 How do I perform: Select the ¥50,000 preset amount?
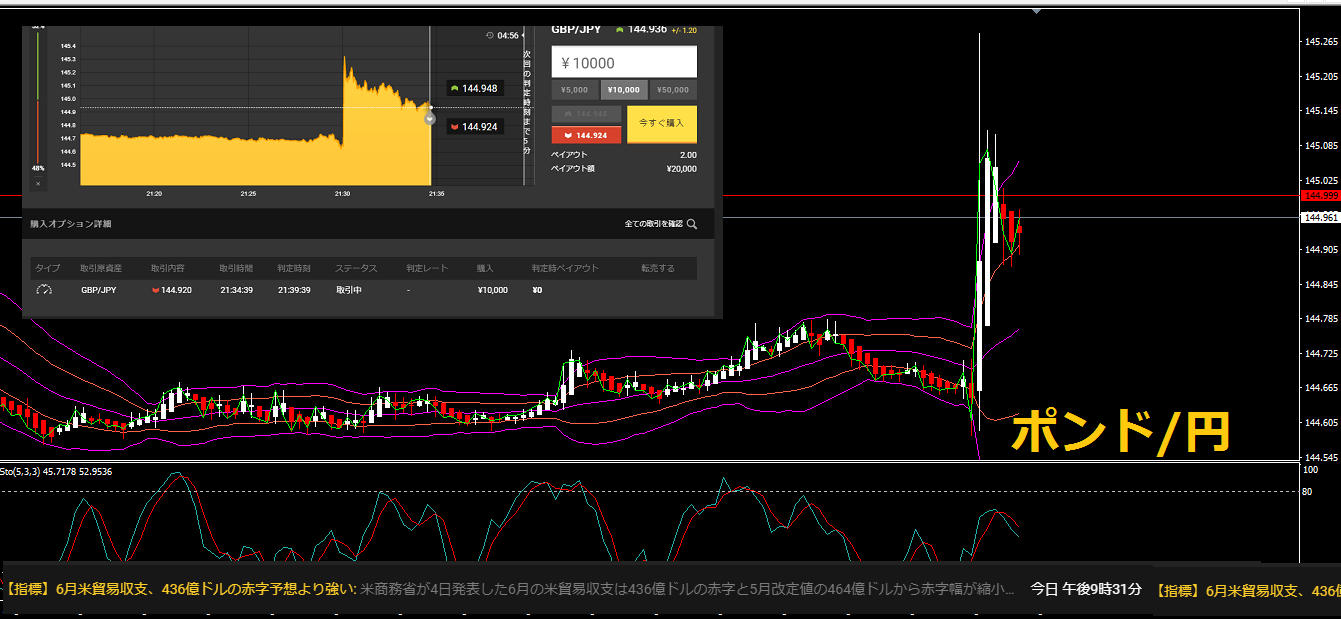(x=673, y=90)
